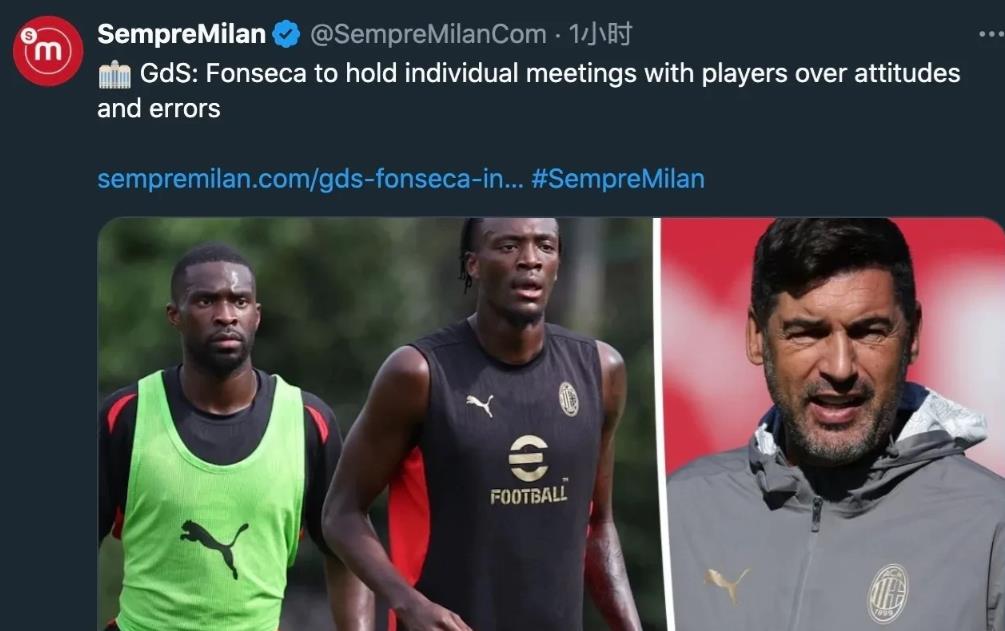Open the right photo of the coach
Image resolution: width=1005 pixels, height=631 pixels.
[x=833, y=424]
